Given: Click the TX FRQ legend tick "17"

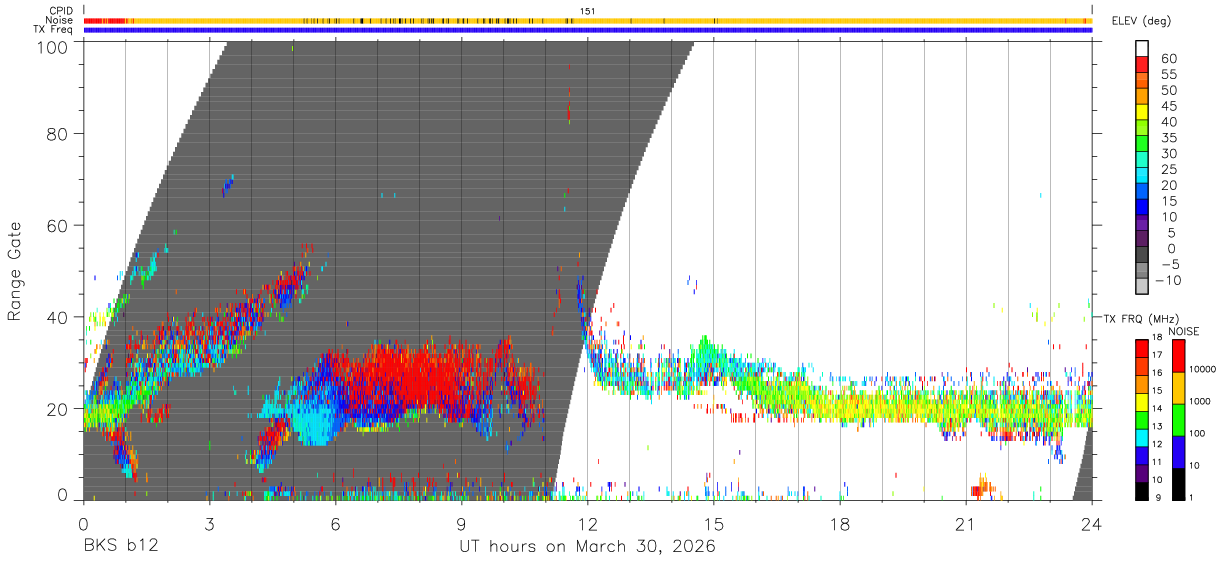Looking at the screenshot, I should (1158, 355).
